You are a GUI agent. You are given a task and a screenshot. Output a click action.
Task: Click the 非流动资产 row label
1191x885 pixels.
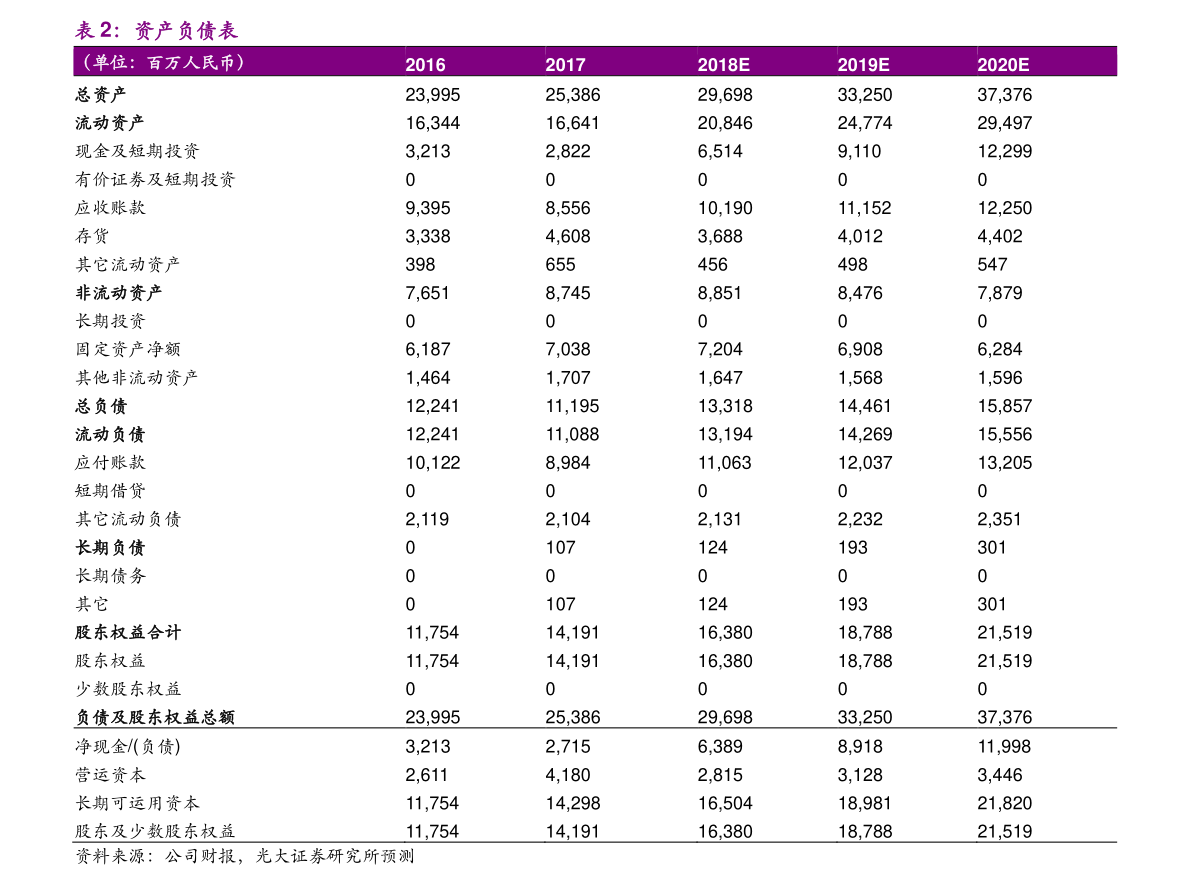click(x=118, y=292)
